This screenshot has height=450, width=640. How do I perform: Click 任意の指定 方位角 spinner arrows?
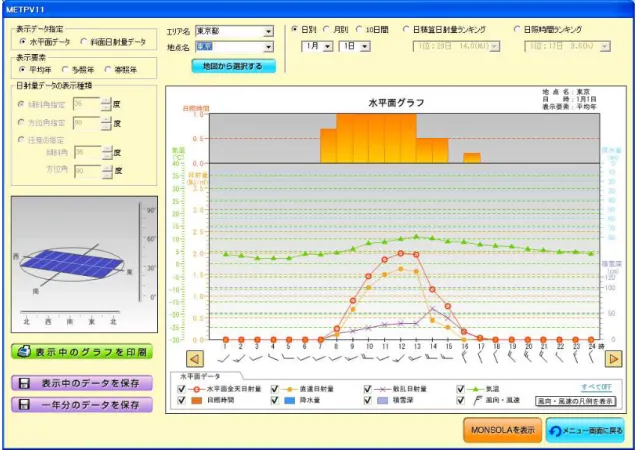[107, 172]
